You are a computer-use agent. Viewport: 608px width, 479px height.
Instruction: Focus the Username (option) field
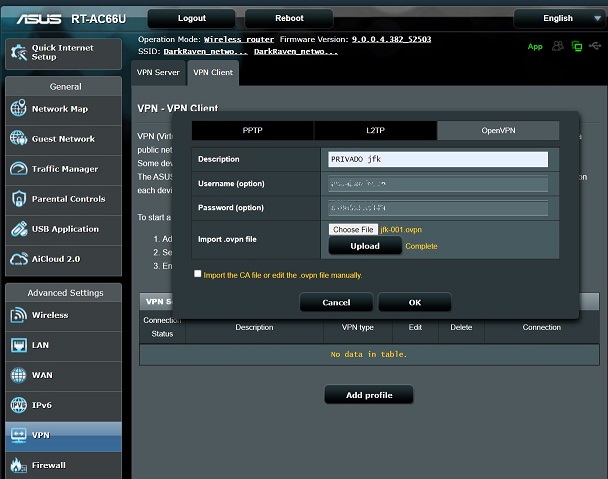click(x=438, y=183)
